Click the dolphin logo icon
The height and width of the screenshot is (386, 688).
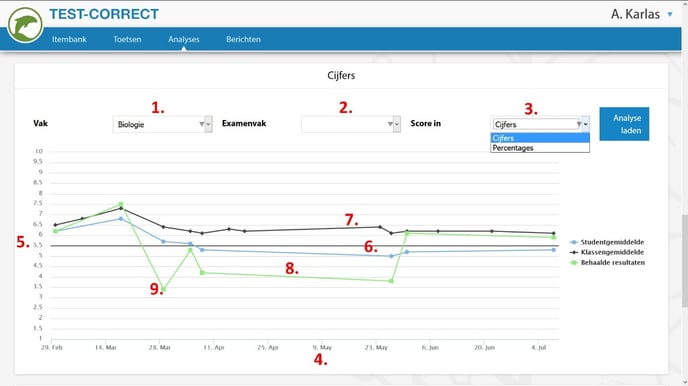click(x=25, y=25)
